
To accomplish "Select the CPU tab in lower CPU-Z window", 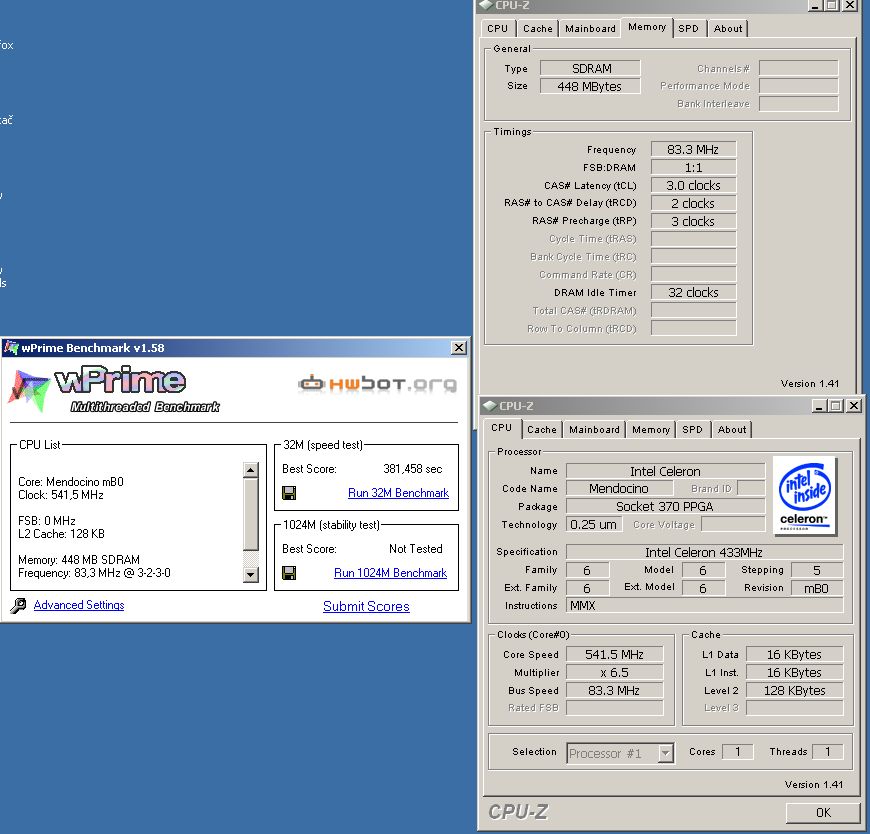I will (502, 428).
